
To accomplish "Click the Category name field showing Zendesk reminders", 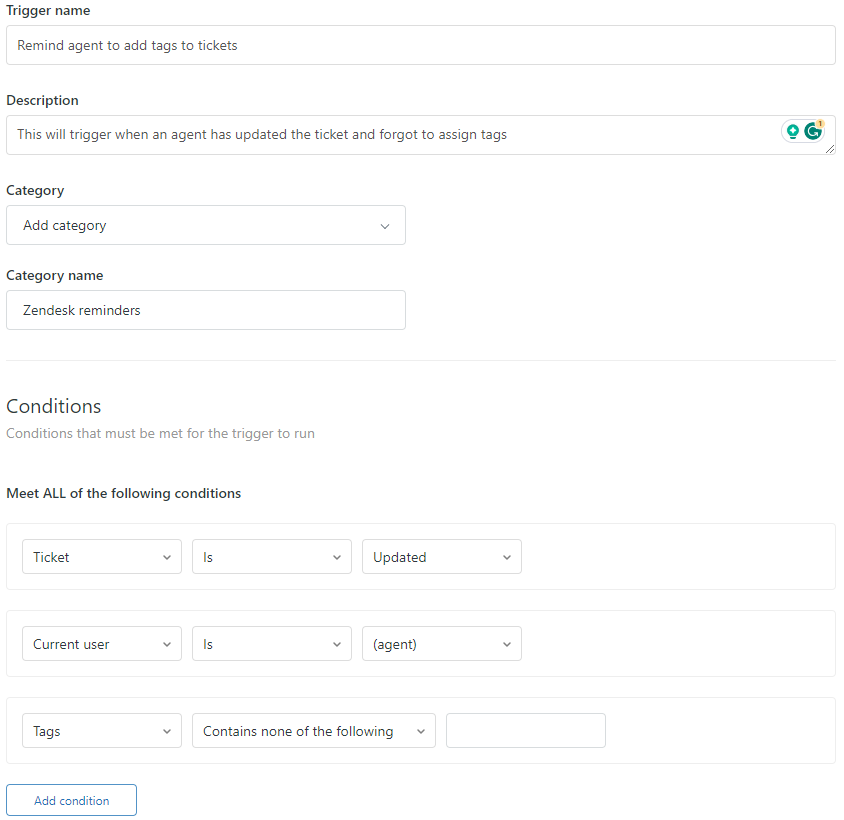I will point(206,310).
